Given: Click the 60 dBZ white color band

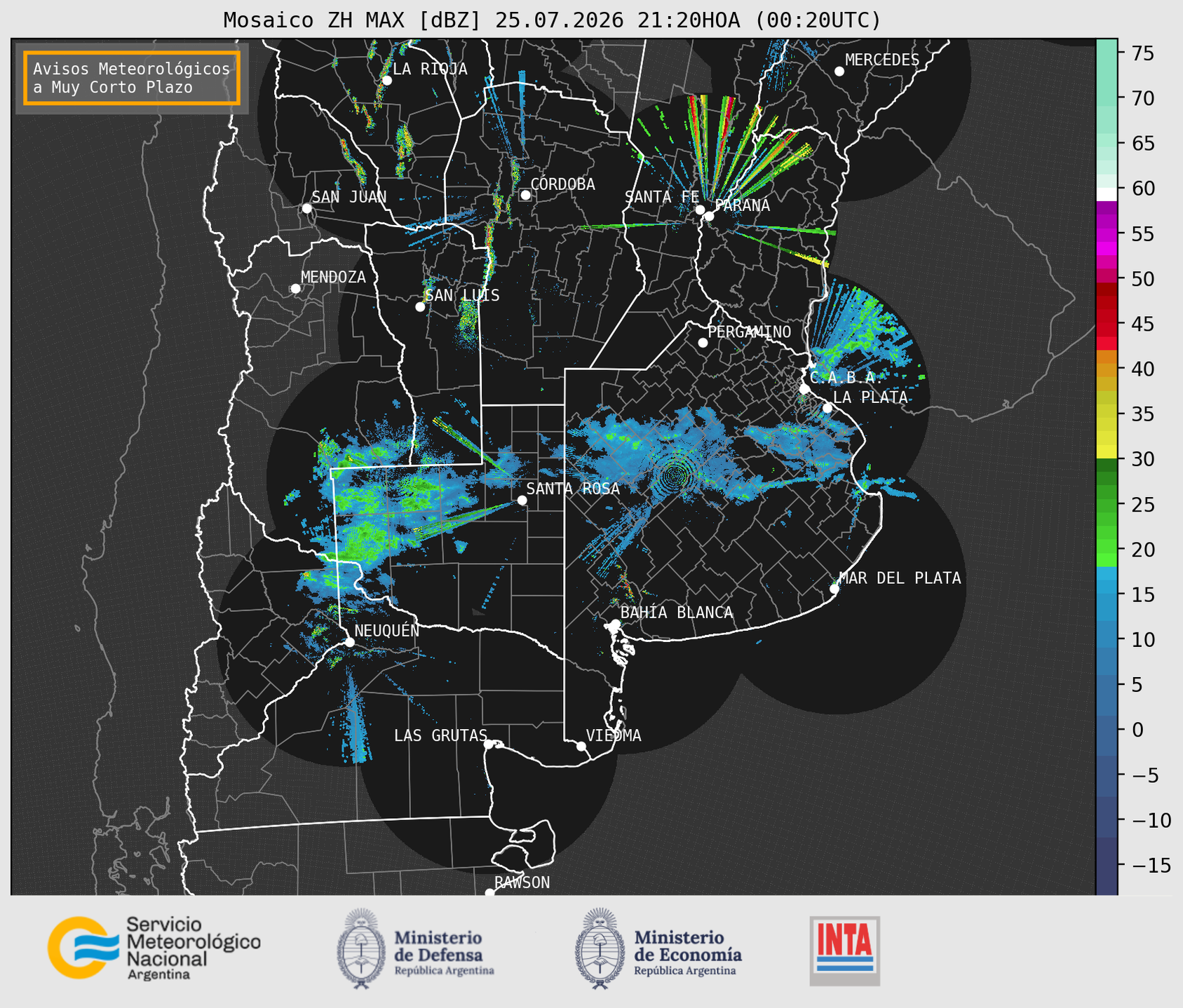Looking at the screenshot, I should point(1106,193).
